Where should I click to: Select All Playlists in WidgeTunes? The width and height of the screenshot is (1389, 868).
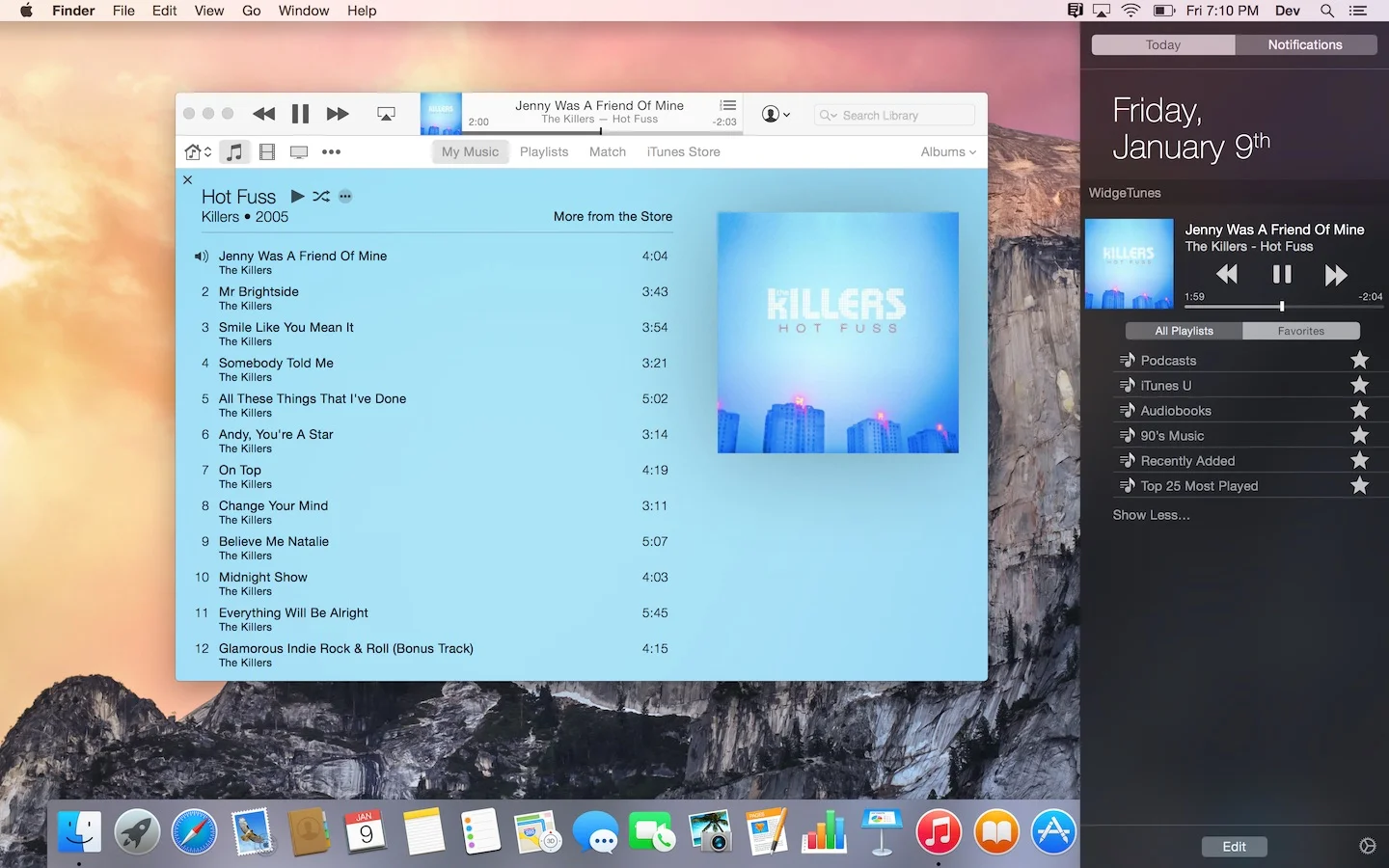(x=1185, y=331)
